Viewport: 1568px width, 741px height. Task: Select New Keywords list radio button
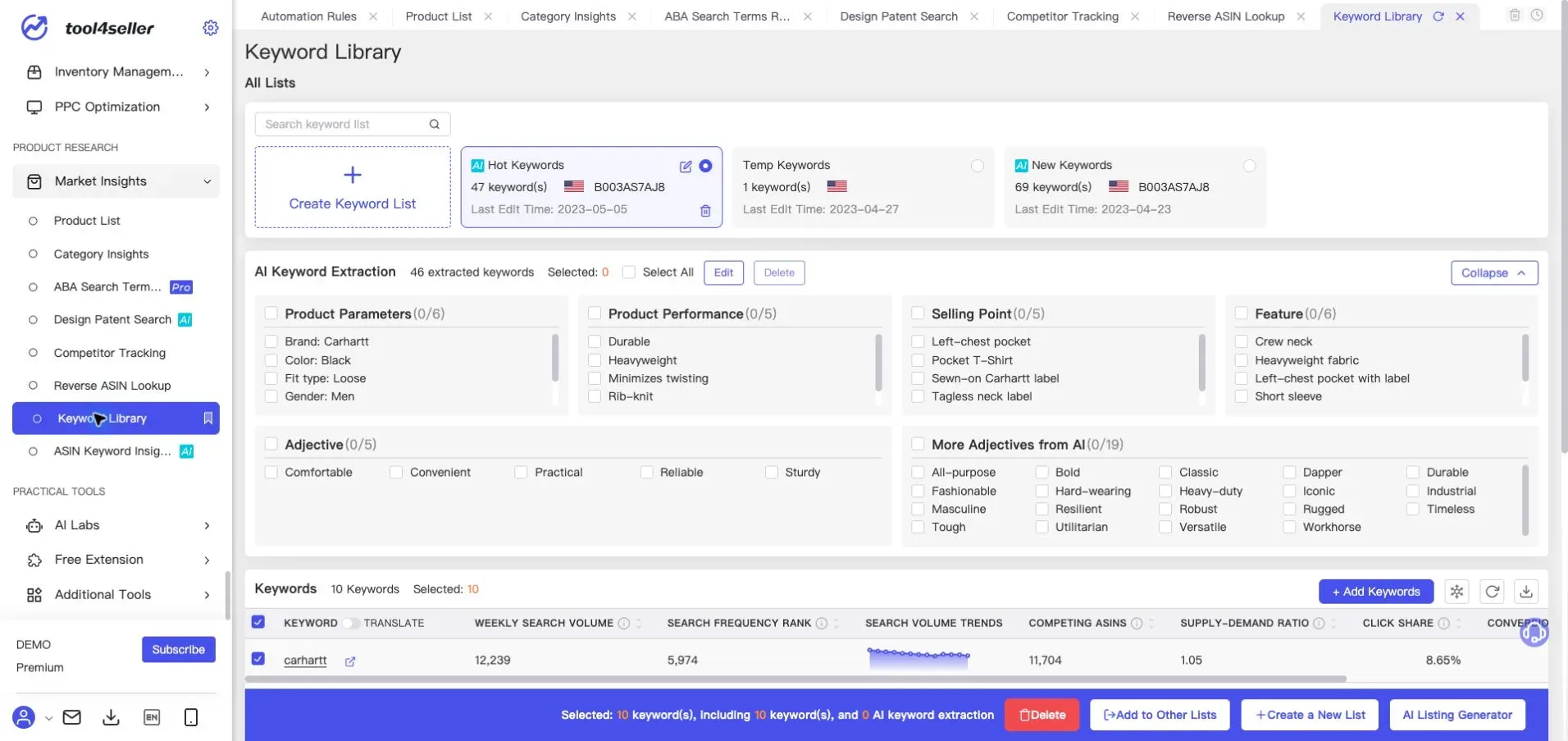(x=1249, y=166)
